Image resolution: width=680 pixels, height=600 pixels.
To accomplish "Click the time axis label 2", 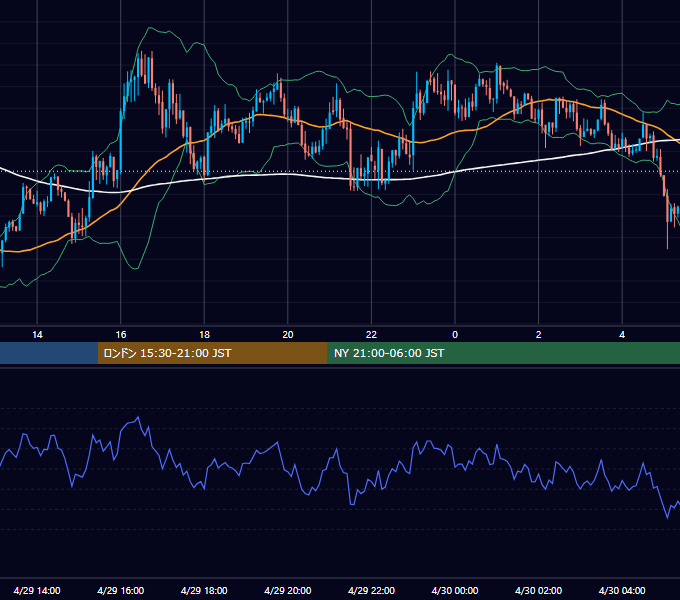I will (x=539, y=335).
